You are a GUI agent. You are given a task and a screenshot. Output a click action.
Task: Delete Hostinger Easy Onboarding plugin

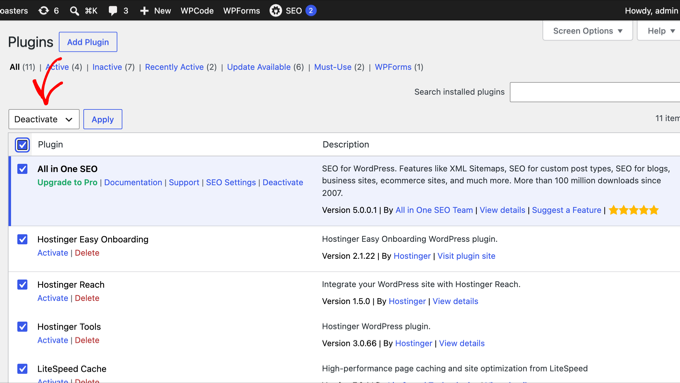pos(87,253)
